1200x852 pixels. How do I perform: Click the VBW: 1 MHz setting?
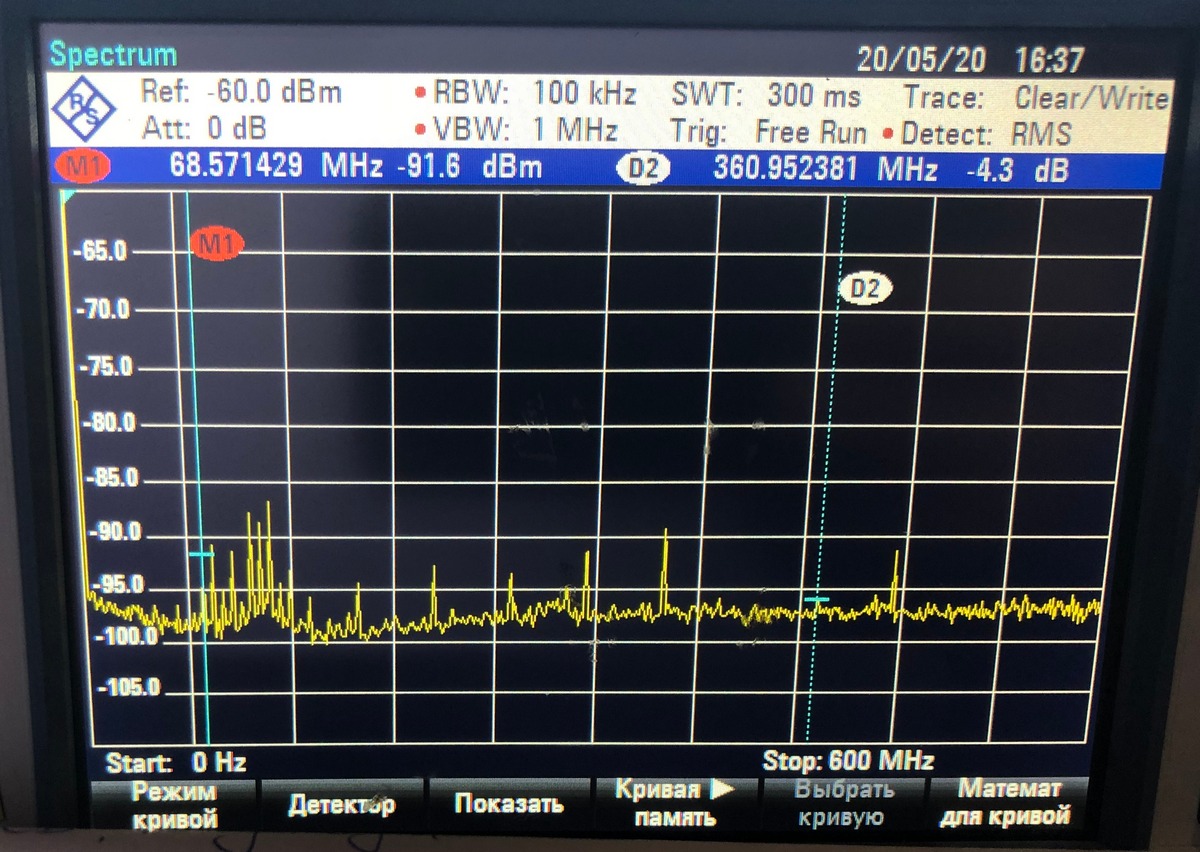point(516,131)
